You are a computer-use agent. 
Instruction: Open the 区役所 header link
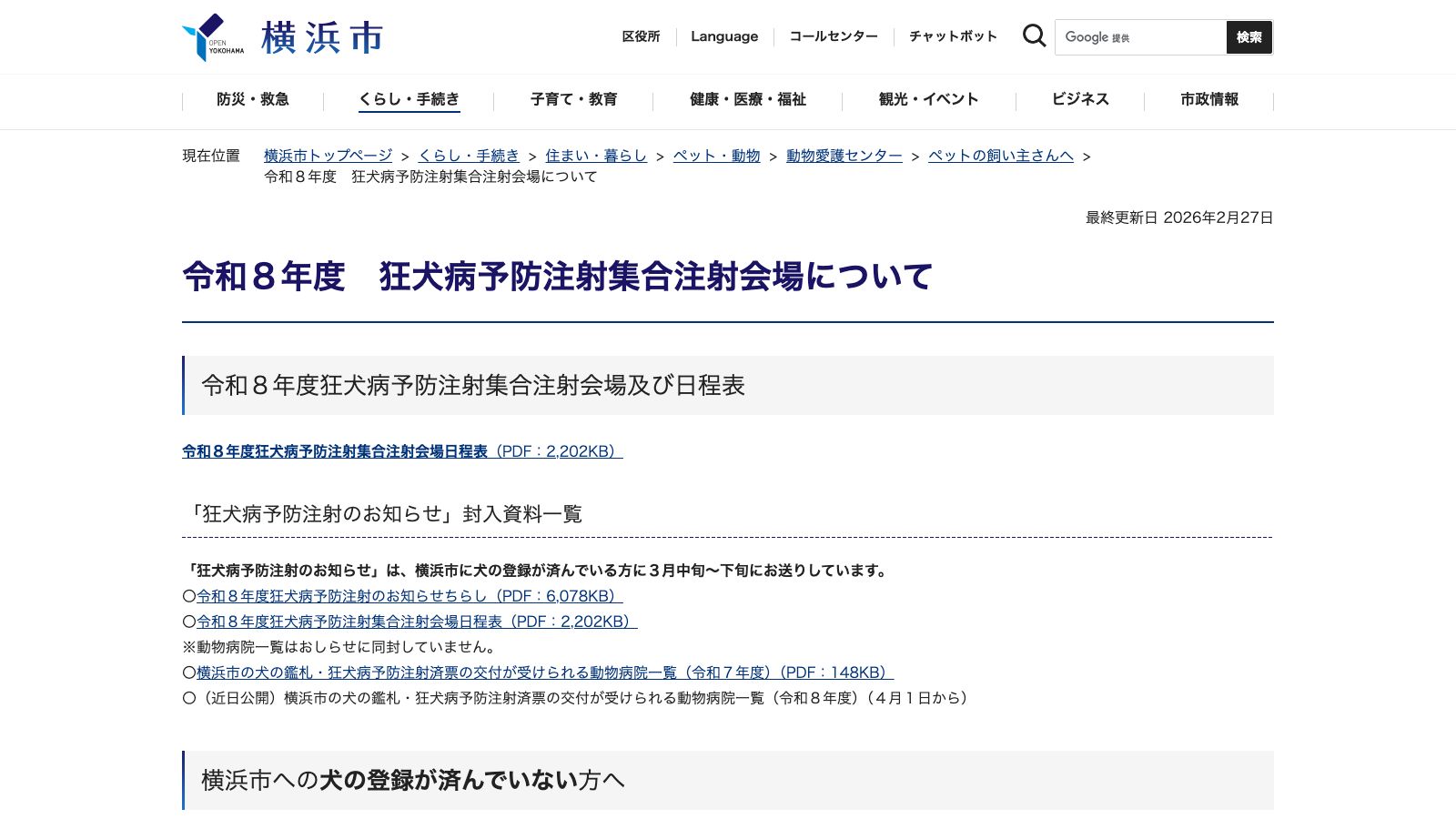tap(641, 36)
